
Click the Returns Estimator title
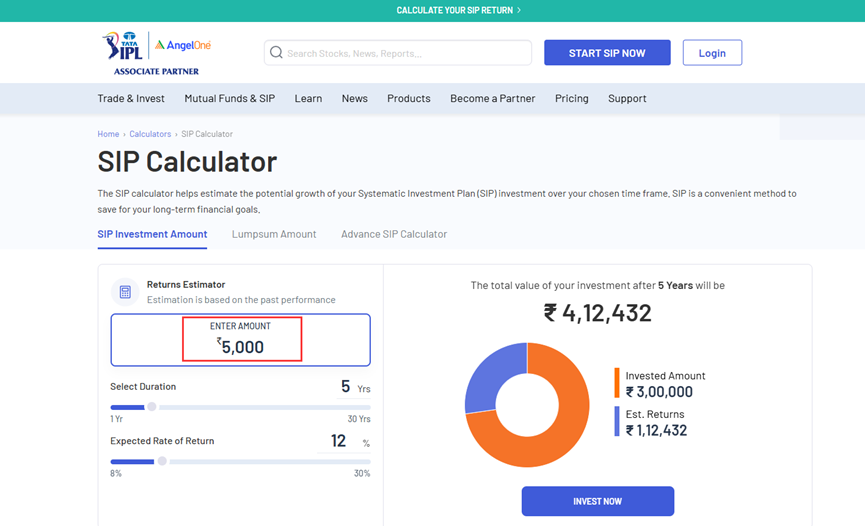coord(186,284)
